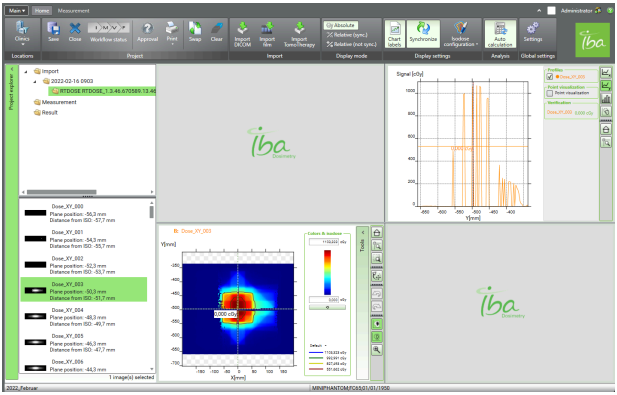Image resolution: width=617 pixels, height=395 pixels.
Task: Import TomoTherapy data
Action: coord(299,34)
